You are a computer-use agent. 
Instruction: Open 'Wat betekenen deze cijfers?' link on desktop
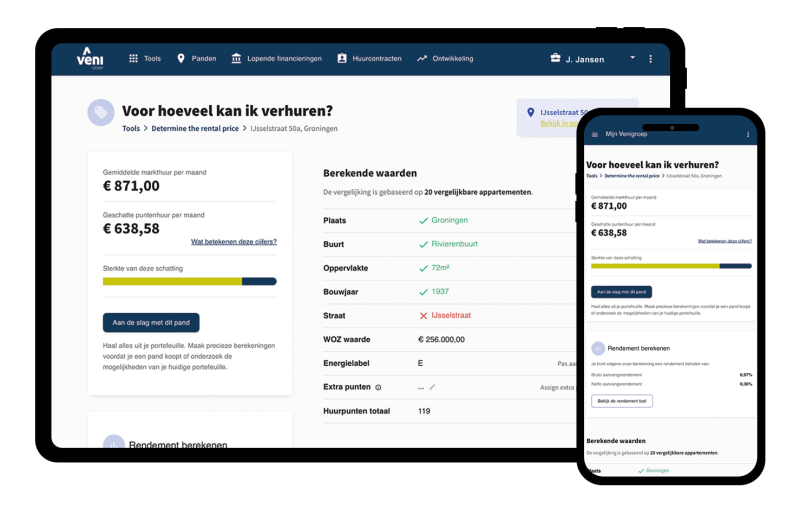[233, 242]
